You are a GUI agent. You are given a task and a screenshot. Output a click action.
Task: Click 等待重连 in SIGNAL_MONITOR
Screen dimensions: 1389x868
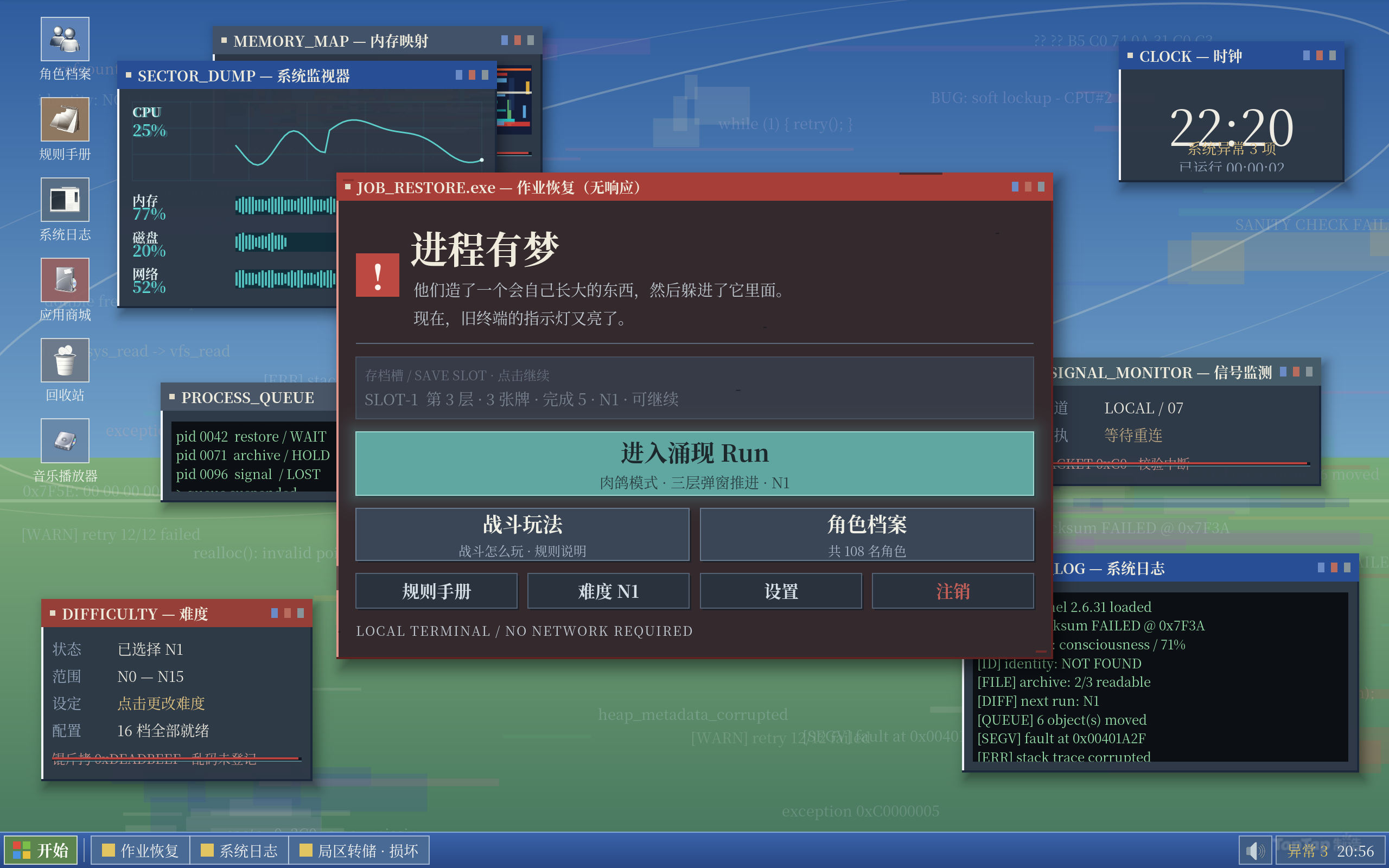[1133, 435]
